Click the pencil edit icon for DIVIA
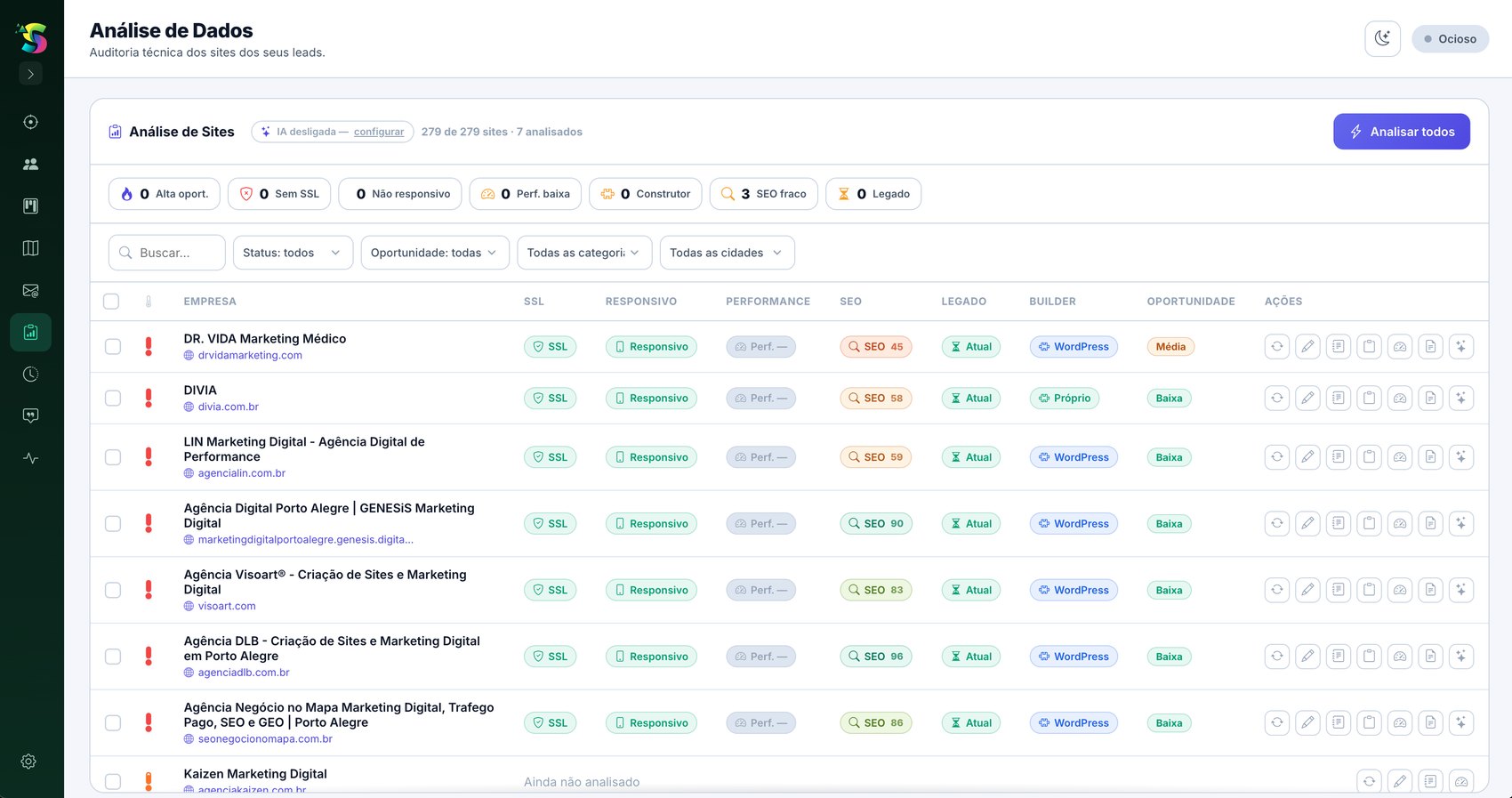Image resolution: width=1512 pixels, height=798 pixels. [x=1307, y=399]
